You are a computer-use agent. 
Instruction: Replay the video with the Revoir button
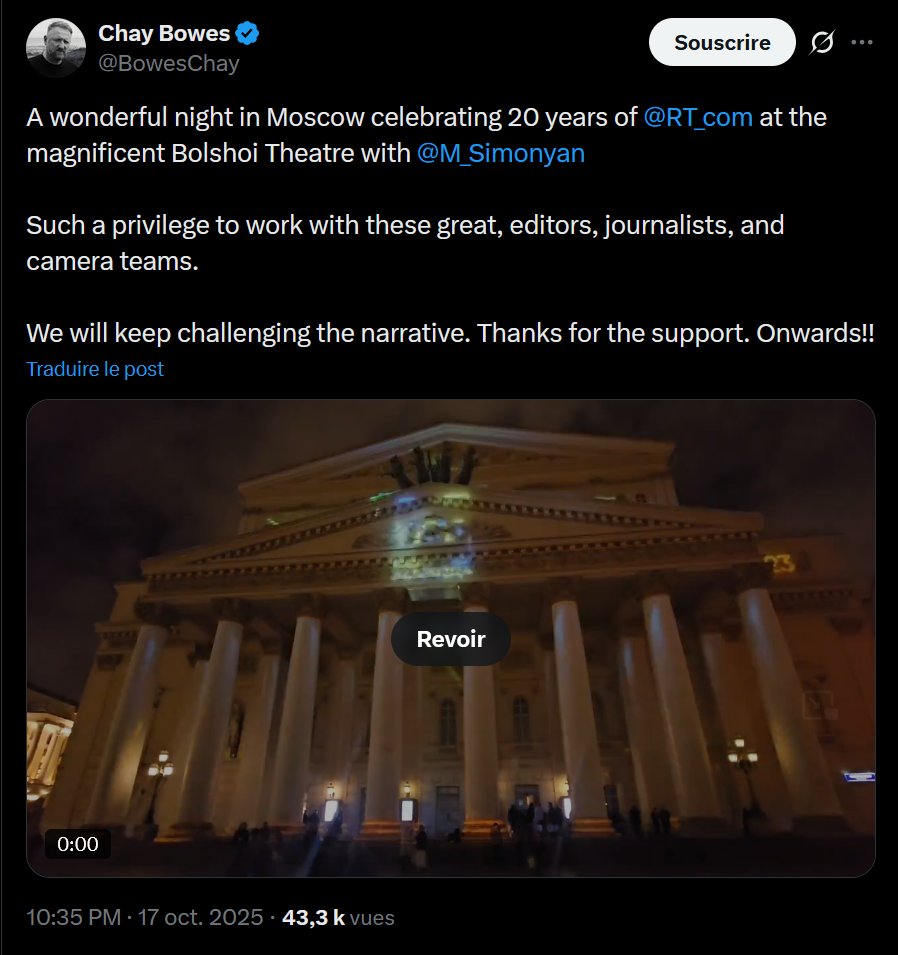point(451,639)
